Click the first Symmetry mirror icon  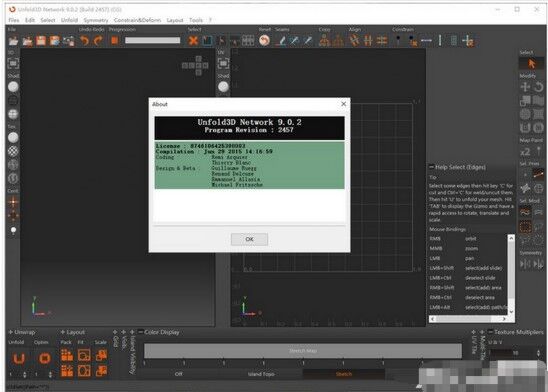point(525,264)
